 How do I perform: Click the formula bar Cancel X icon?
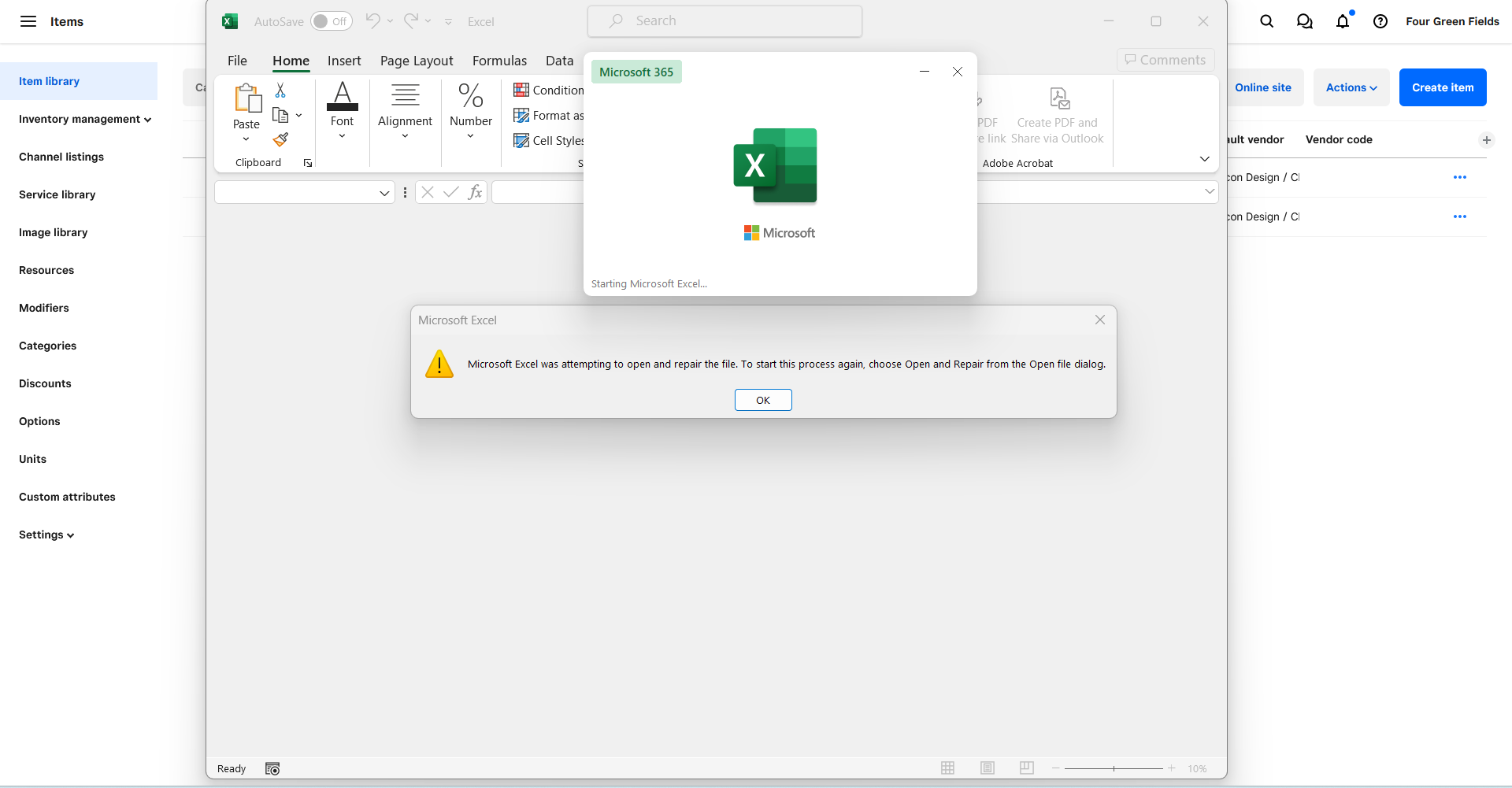pyautogui.click(x=428, y=192)
